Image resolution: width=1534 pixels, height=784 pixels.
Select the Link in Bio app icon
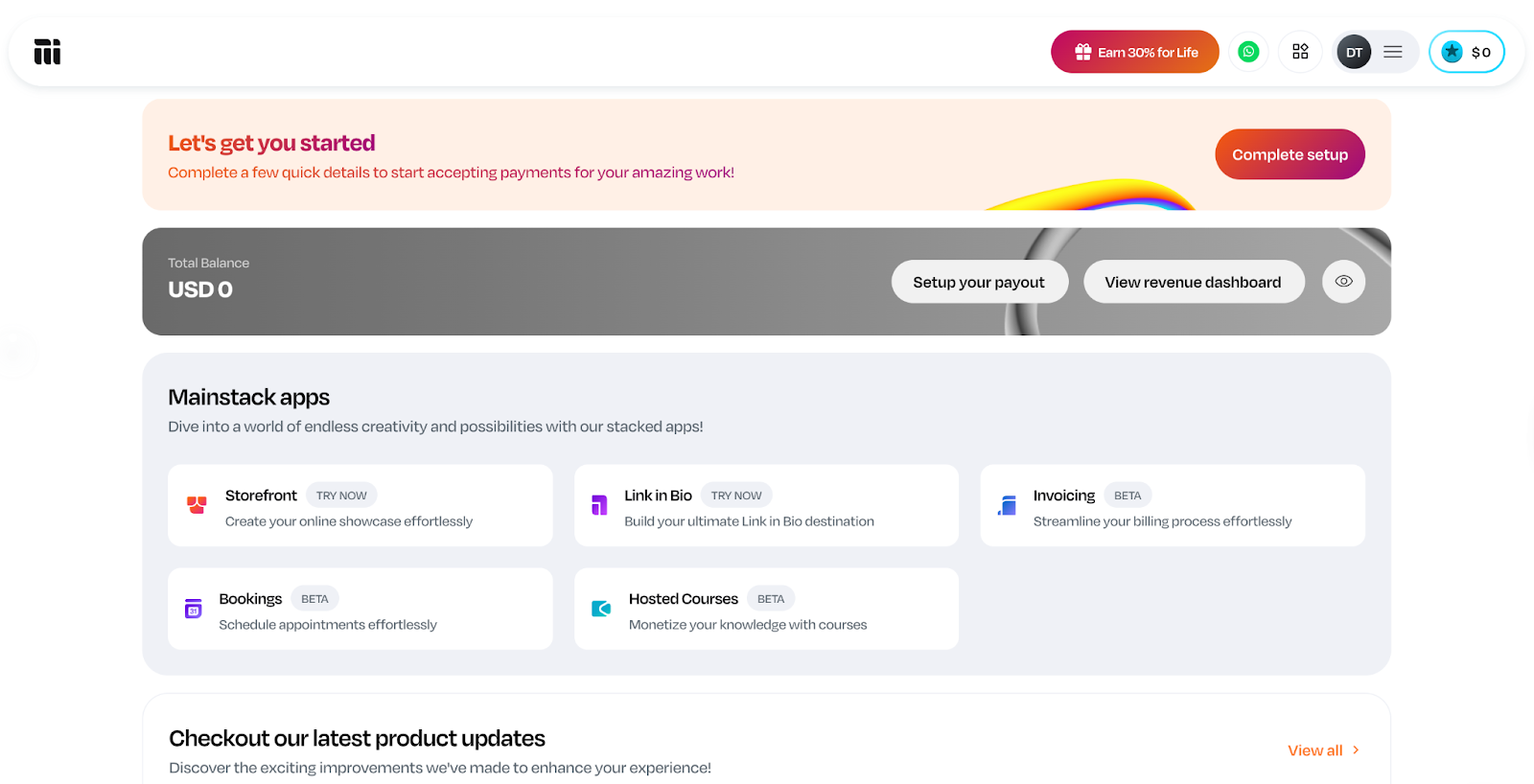[600, 505]
